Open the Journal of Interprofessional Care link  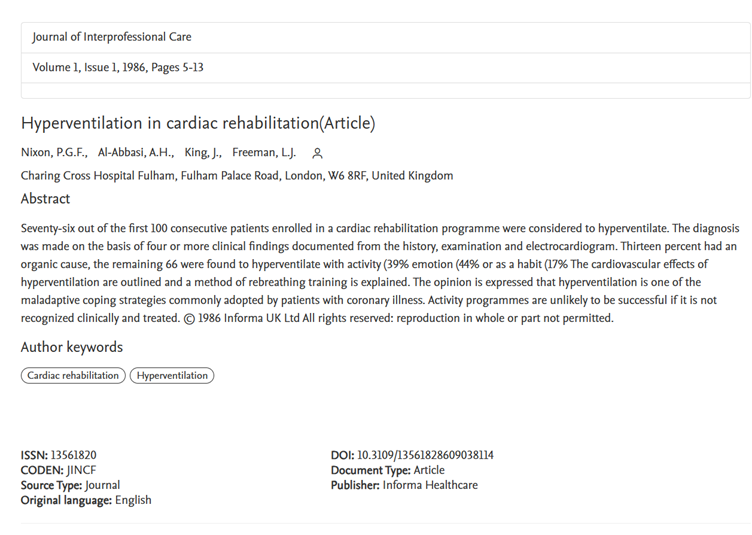[112, 37]
